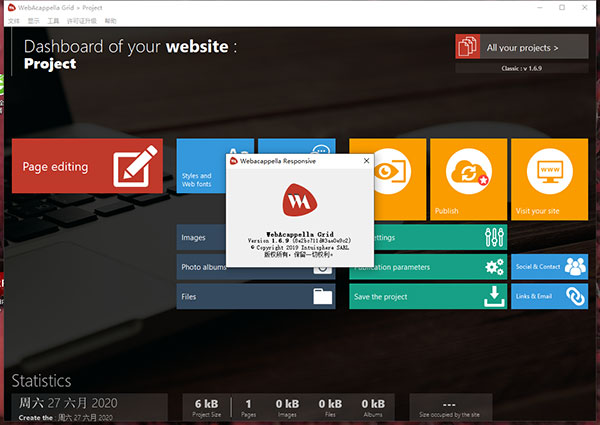Click the WebAcappella Grid name in dialog
The width and height of the screenshot is (600, 425).
(300, 234)
